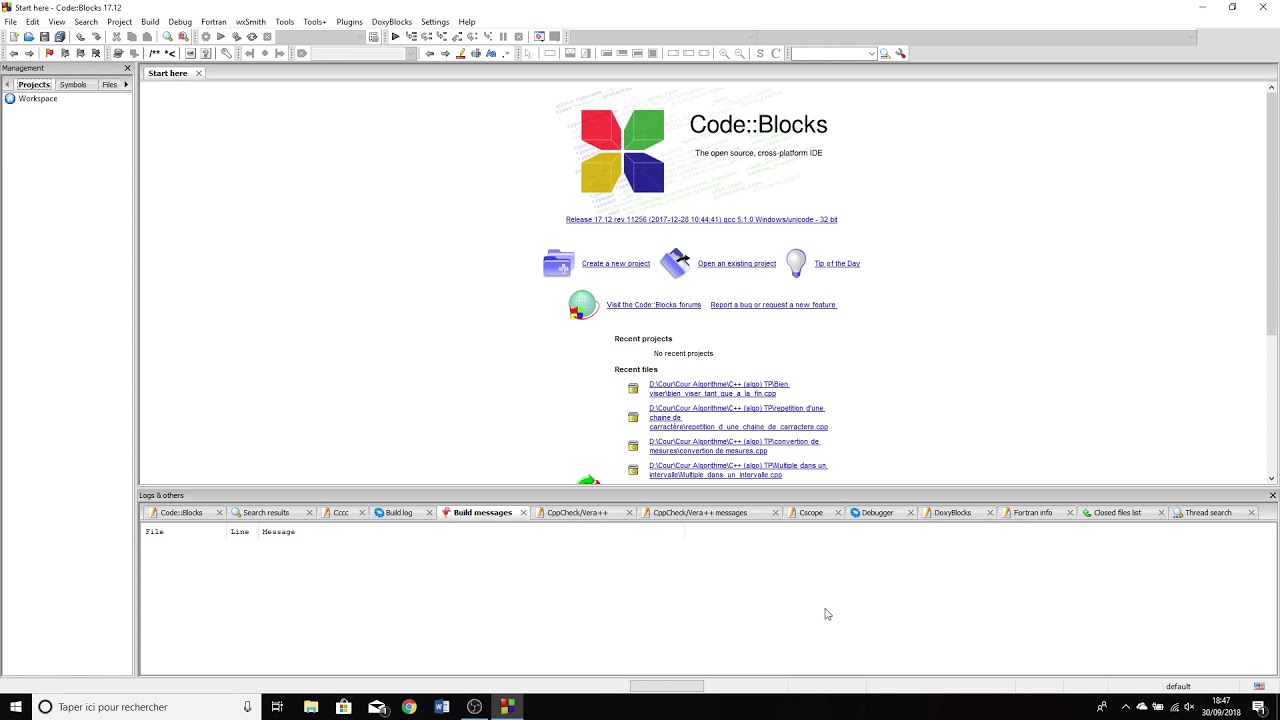The width and height of the screenshot is (1280, 720).
Task: Run search with the magnifier beside the combo box
Action: click(x=885, y=53)
